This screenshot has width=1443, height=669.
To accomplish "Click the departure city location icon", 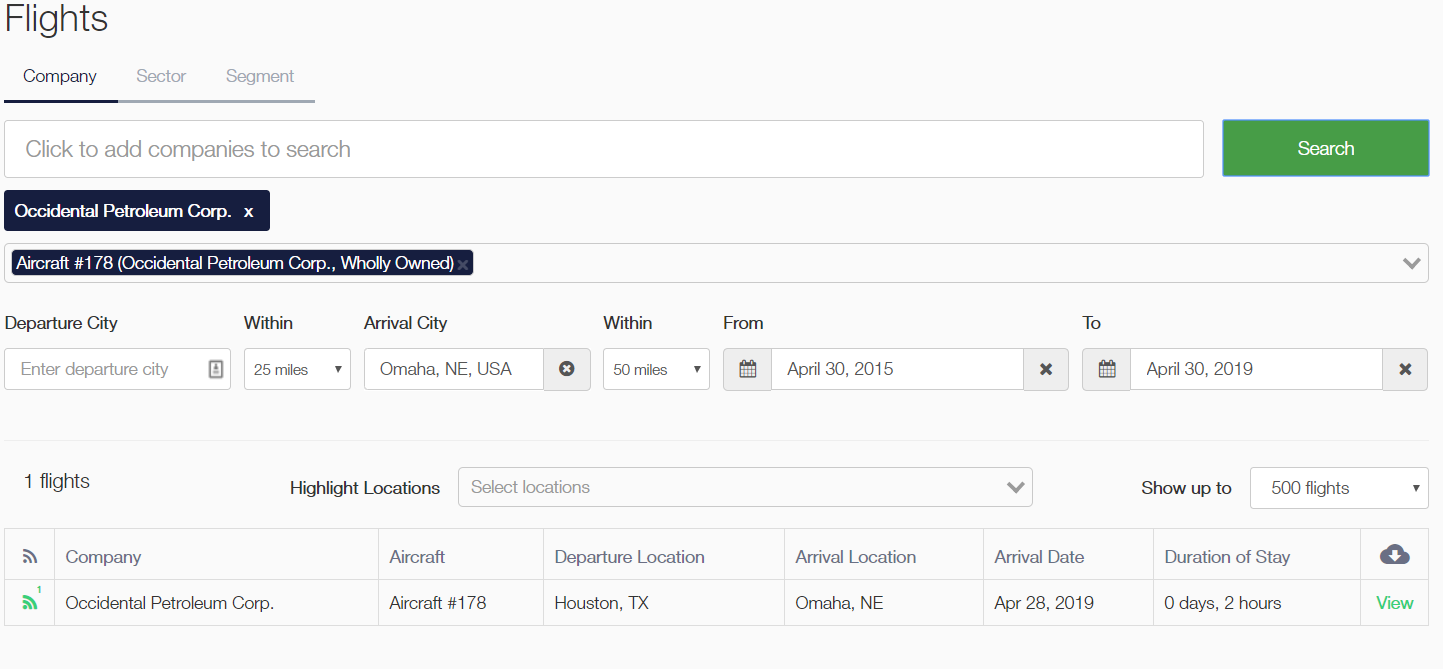I will click(x=216, y=369).
